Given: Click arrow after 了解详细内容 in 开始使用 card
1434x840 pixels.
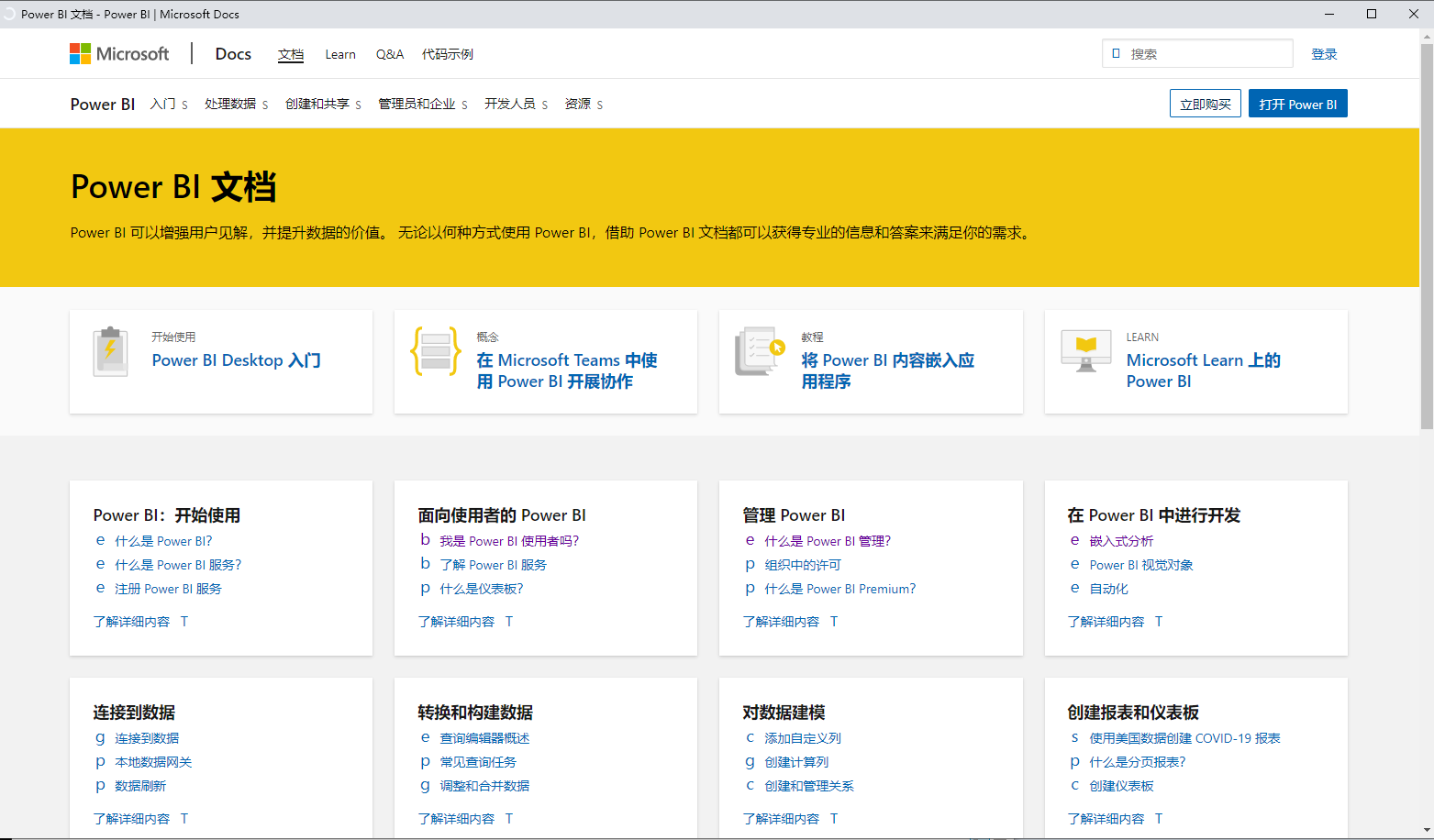Looking at the screenshot, I should pyautogui.click(x=184, y=622).
